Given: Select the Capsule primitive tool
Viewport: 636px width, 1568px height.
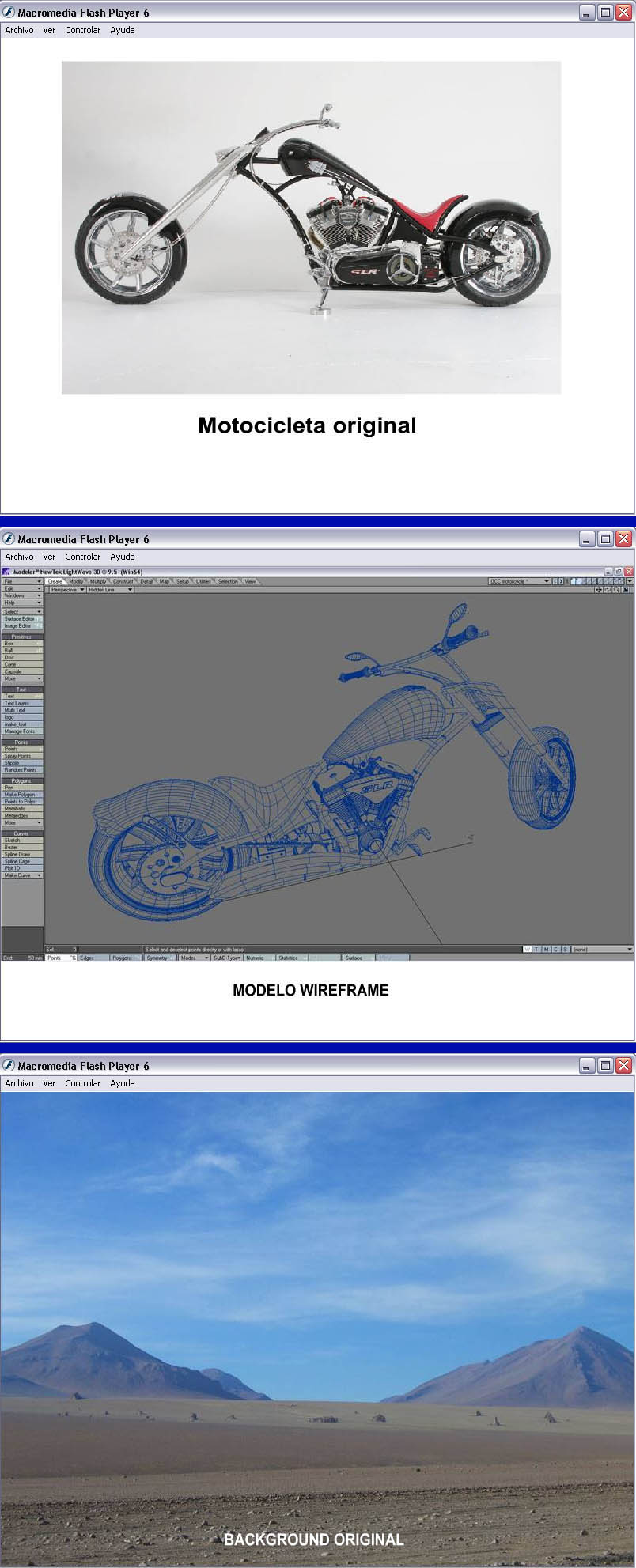Looking at the screenshot, I should click(22, 671).
